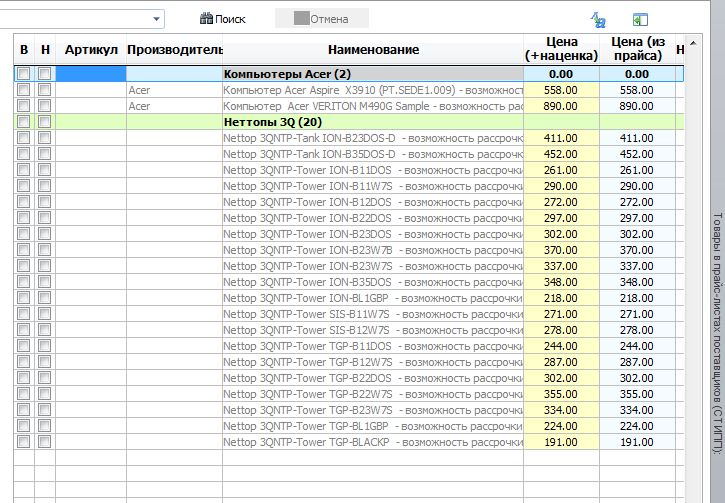Tick the В checkbox for Tower ION-B11DOS
The image size is (725, 503).
click(24, 170)
